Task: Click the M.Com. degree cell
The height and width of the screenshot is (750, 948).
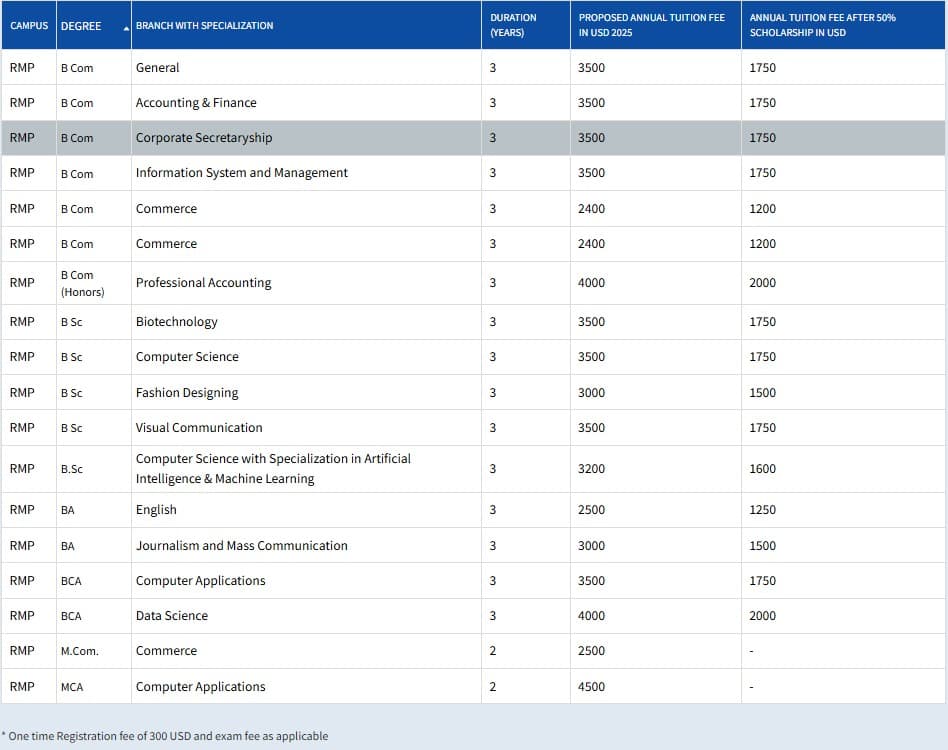Action: 80,651
